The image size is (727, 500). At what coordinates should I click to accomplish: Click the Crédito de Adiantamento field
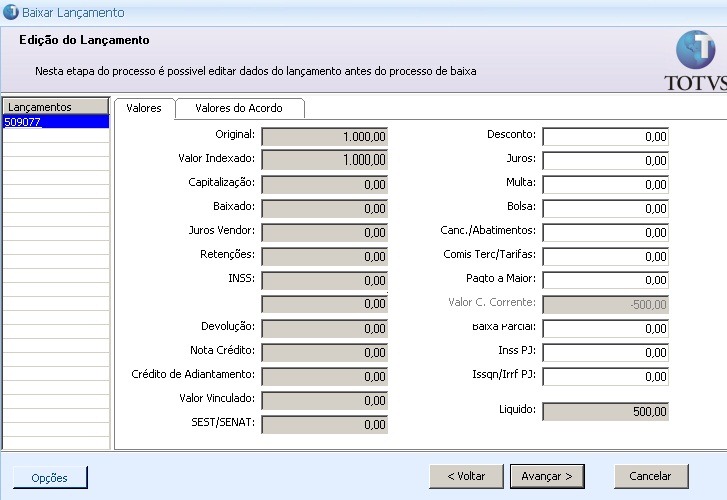tap(325, 377)
